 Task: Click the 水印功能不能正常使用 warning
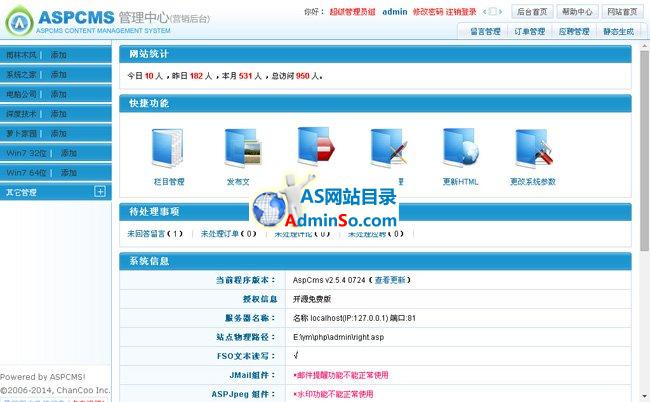tap(333, 394)
